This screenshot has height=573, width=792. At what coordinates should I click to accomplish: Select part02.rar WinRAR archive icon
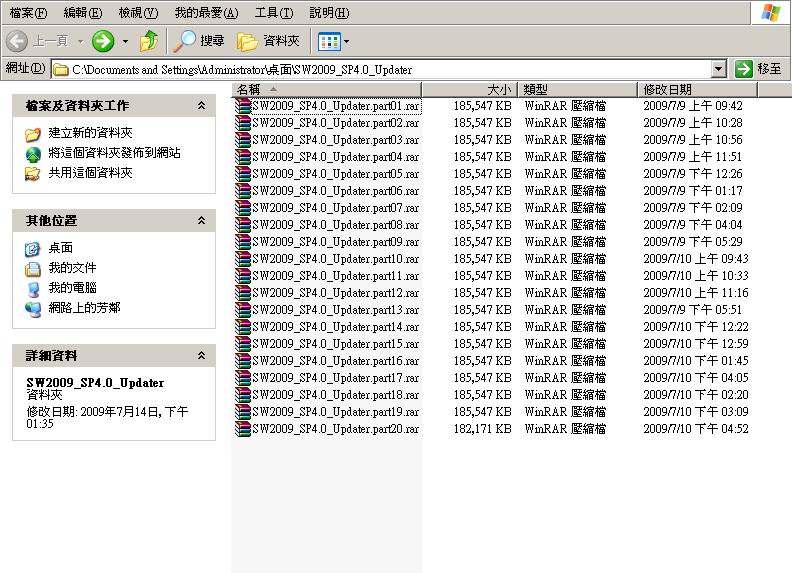pos(243,123)
